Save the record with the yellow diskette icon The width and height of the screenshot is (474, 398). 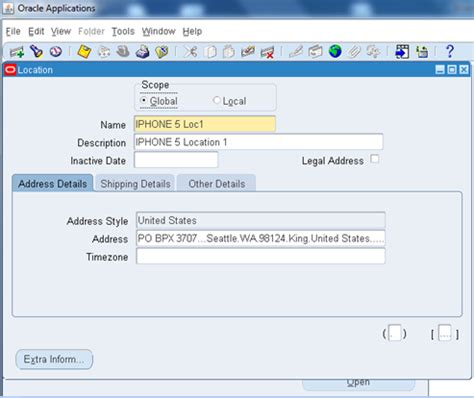tap(84, 52)
